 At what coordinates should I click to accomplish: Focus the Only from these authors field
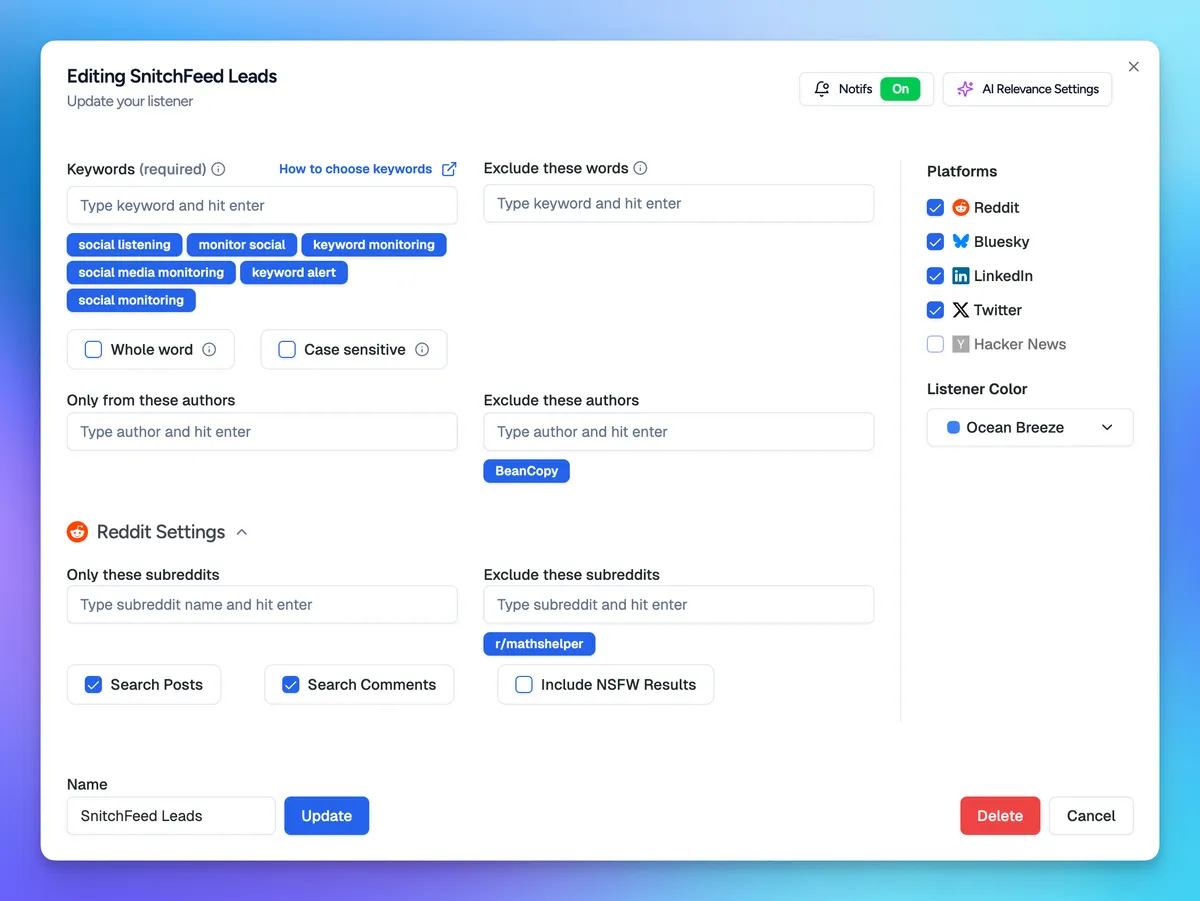coord(262,432)
